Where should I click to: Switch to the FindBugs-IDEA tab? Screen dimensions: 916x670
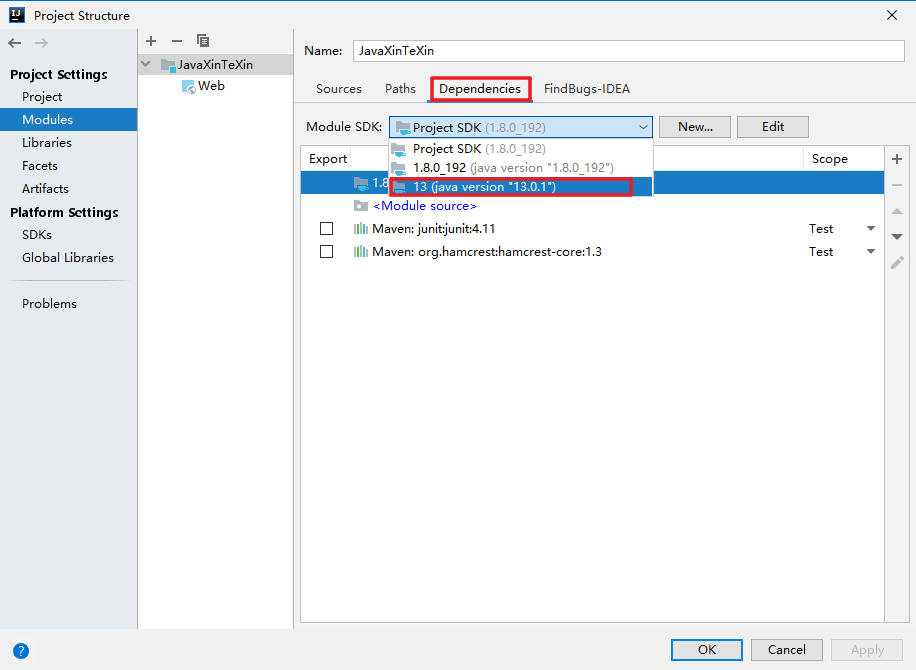587,89
